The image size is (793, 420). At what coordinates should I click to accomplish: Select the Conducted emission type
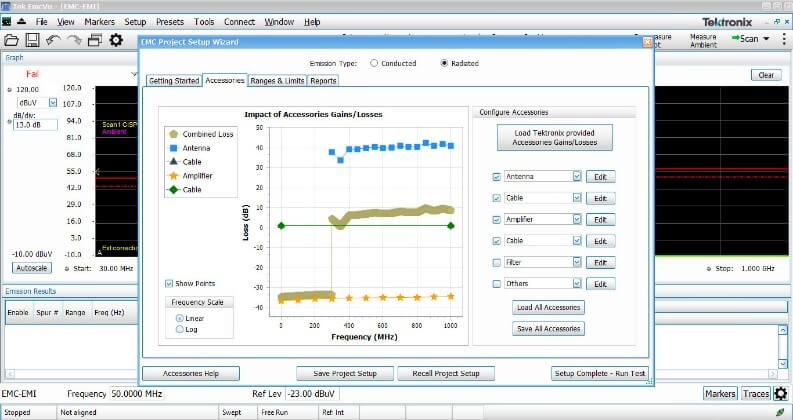coord(374,63)
